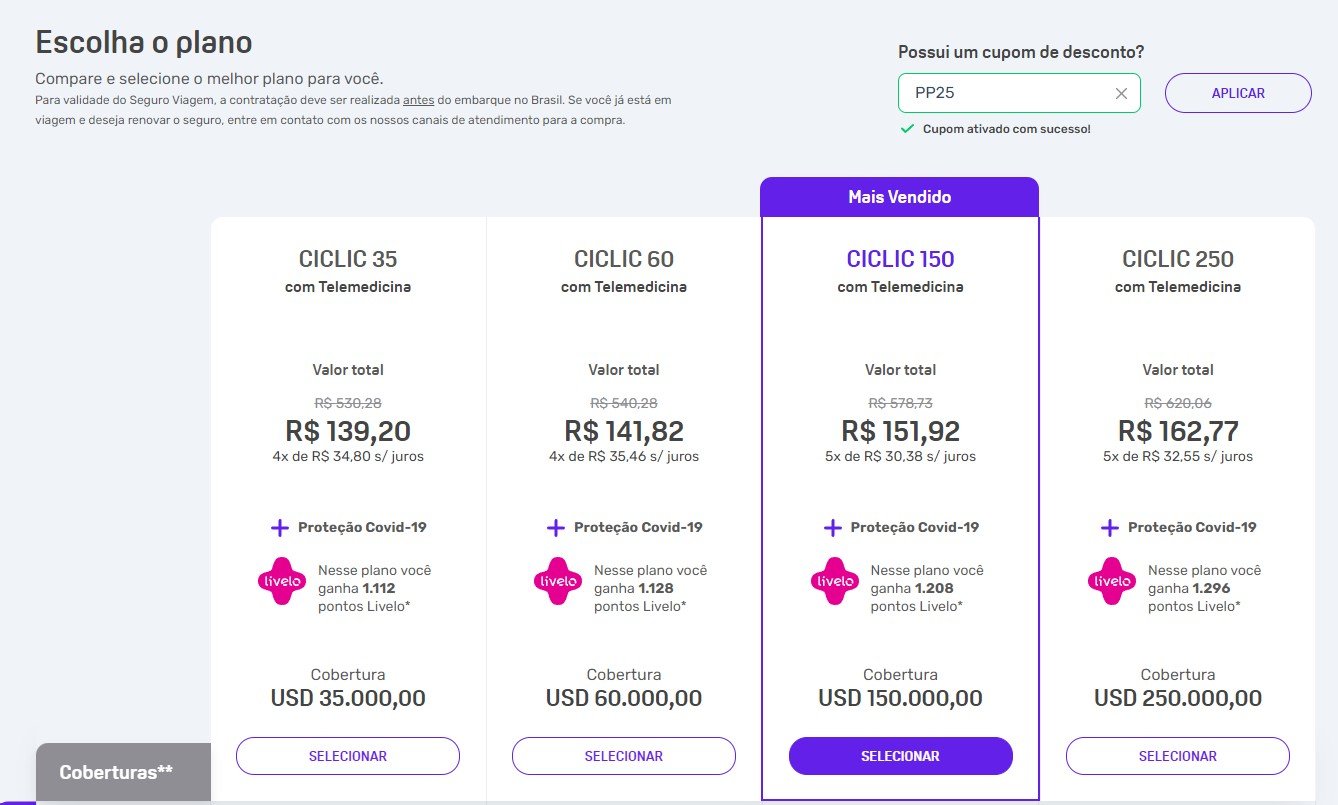
Task: Click the green coupon success checkmark
Action: click(907, 129)
